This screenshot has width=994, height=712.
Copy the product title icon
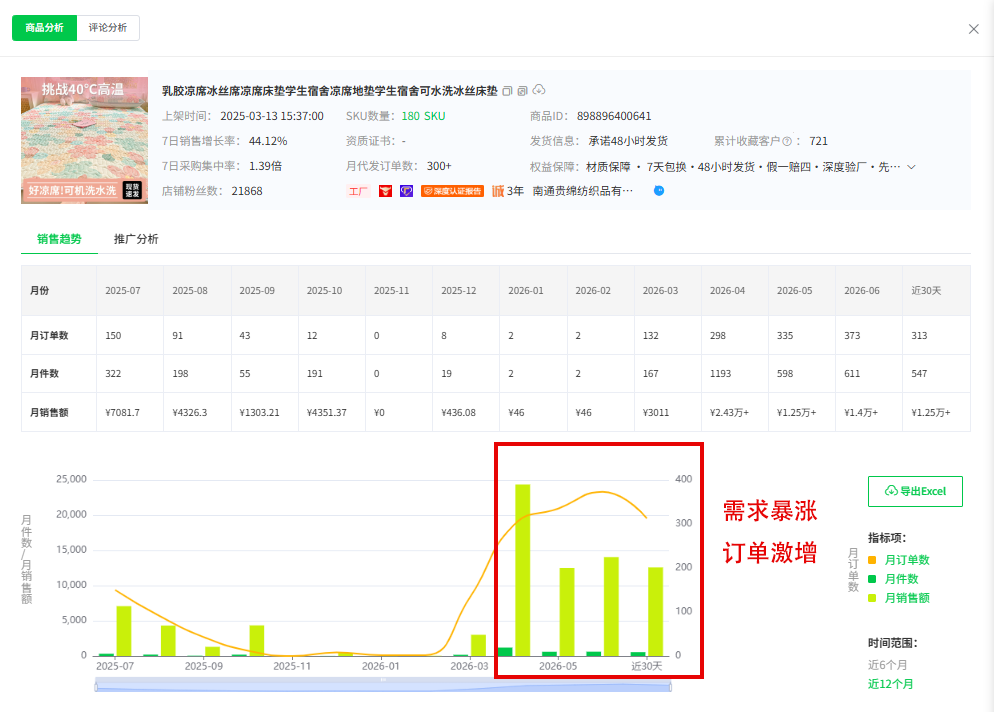coord(507,91)
